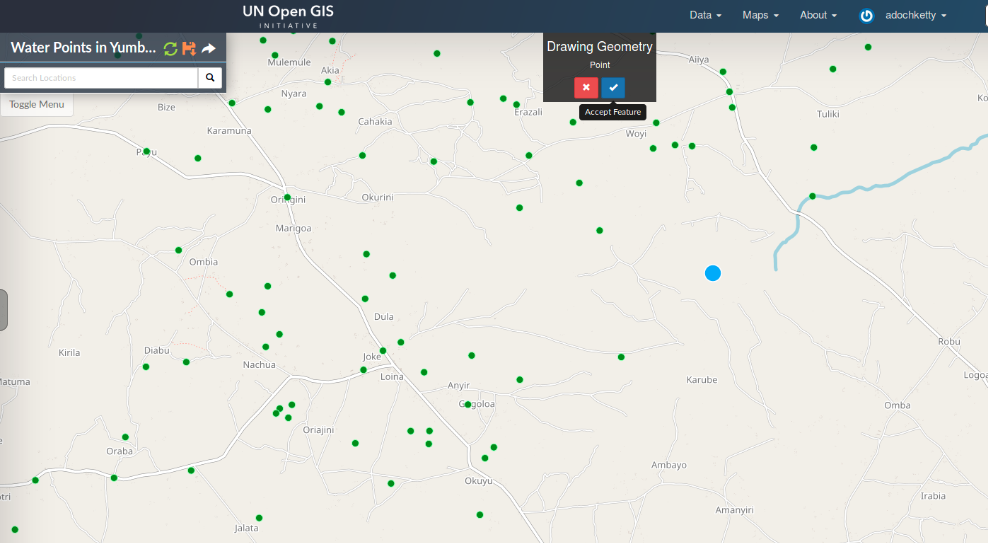988x543 pixels.
Task: Open the gray side panel handle on left edge
Action: point(3,309)
